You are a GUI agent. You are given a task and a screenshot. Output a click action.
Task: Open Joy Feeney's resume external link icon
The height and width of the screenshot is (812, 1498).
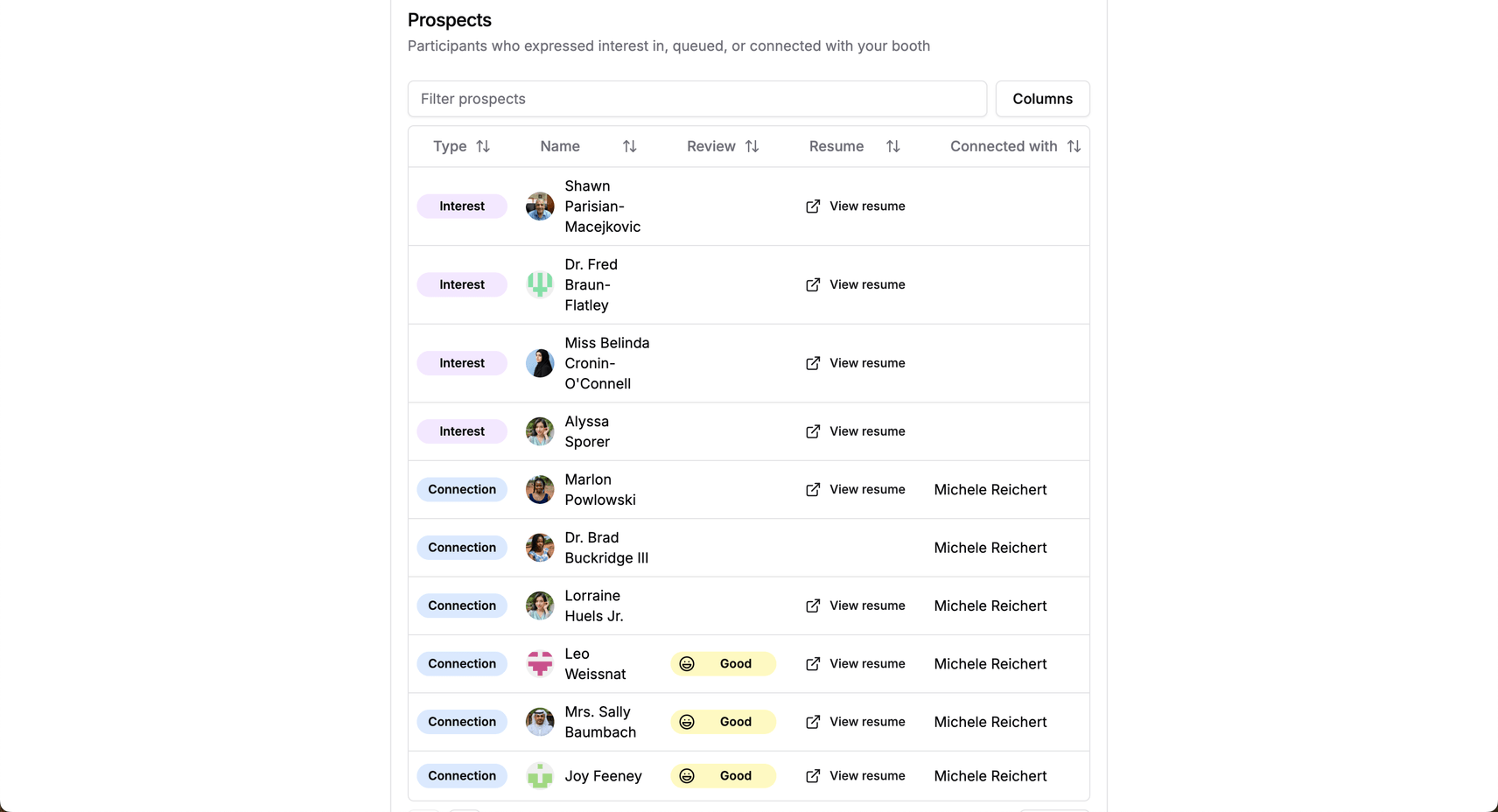pyautogui.click(x=813, y=776)
